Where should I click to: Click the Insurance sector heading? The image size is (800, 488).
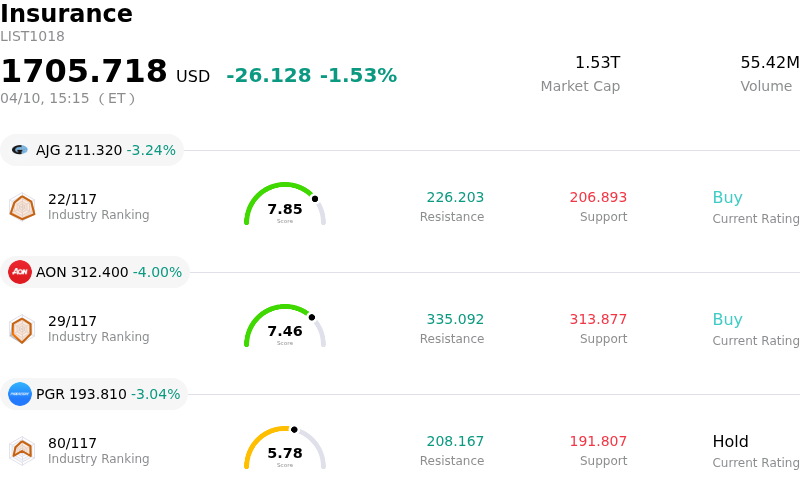[66, 14]
